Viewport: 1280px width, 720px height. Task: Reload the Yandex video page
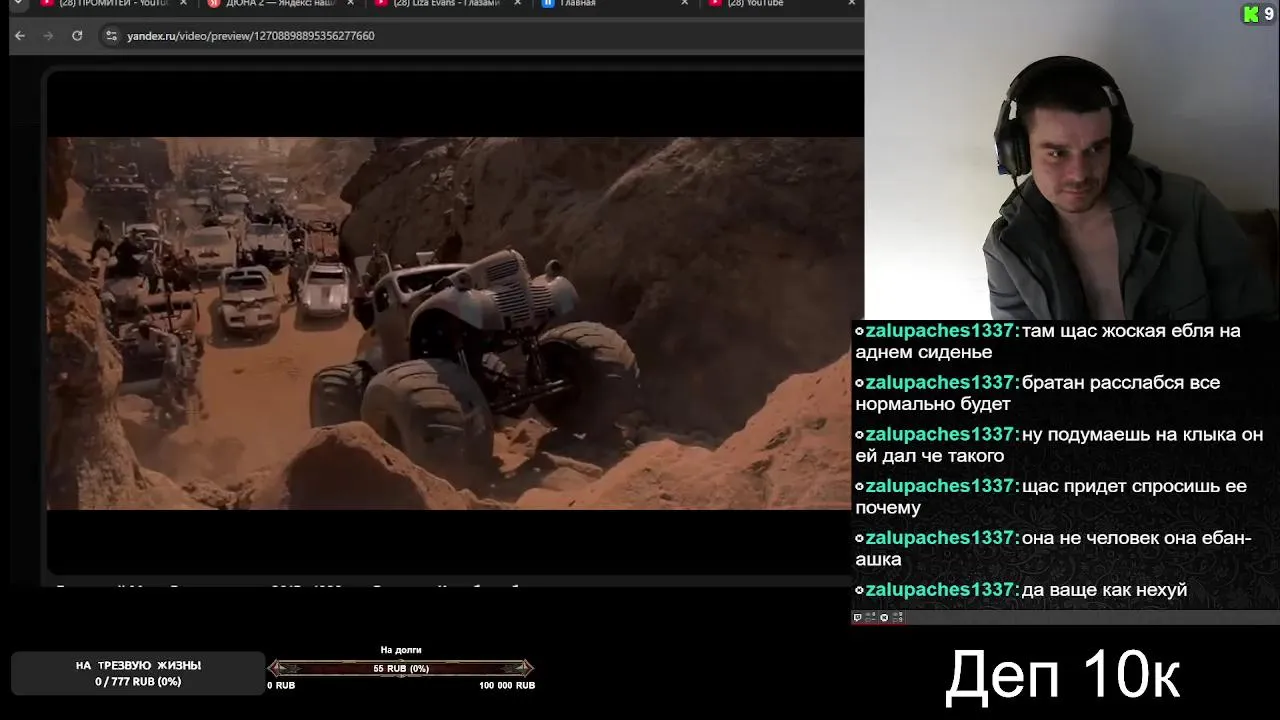coord(77,35)
